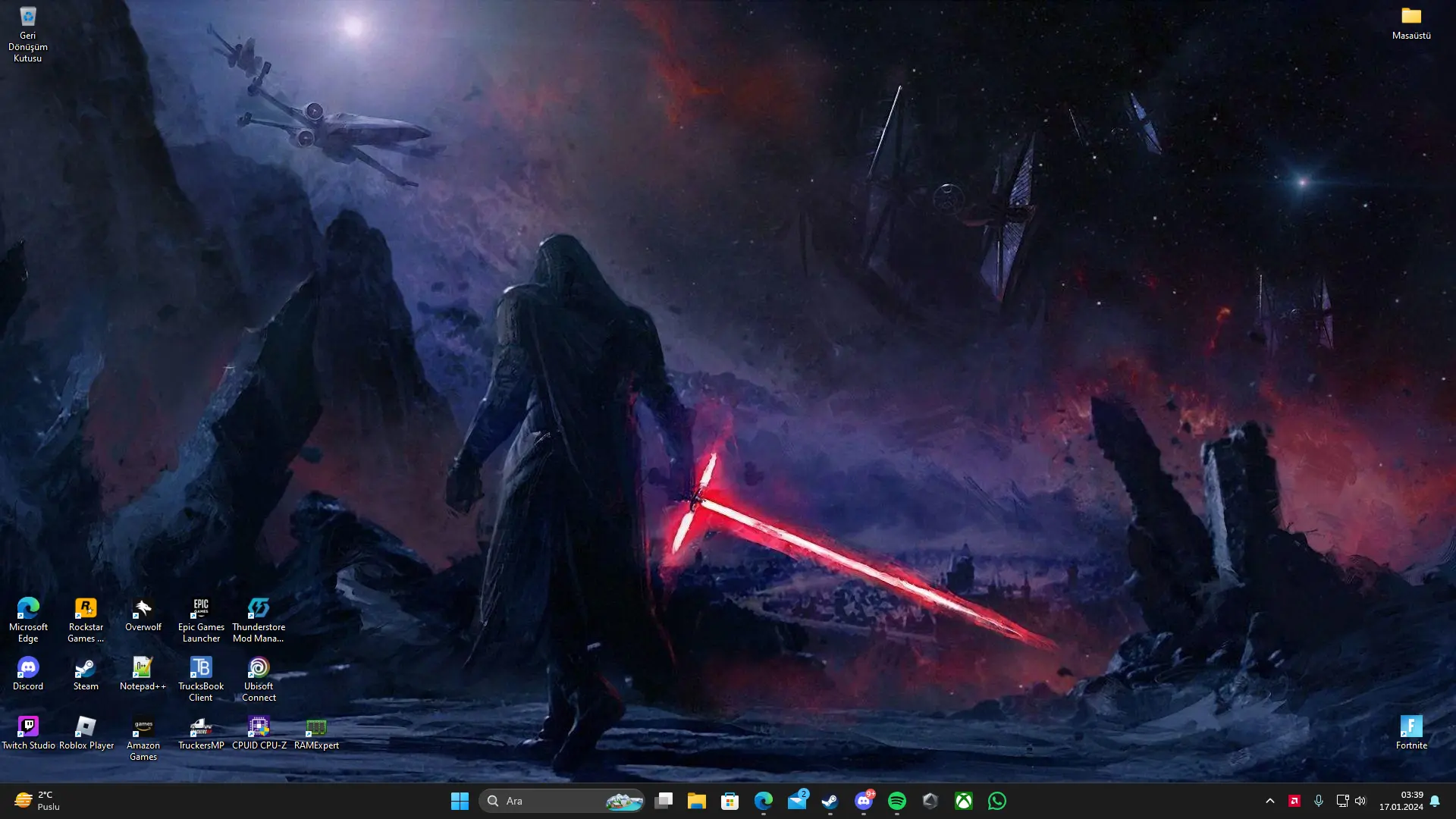Open the Windows Start menu
1456x819 pixels.
pyautogui.click(x=460, y=801)
